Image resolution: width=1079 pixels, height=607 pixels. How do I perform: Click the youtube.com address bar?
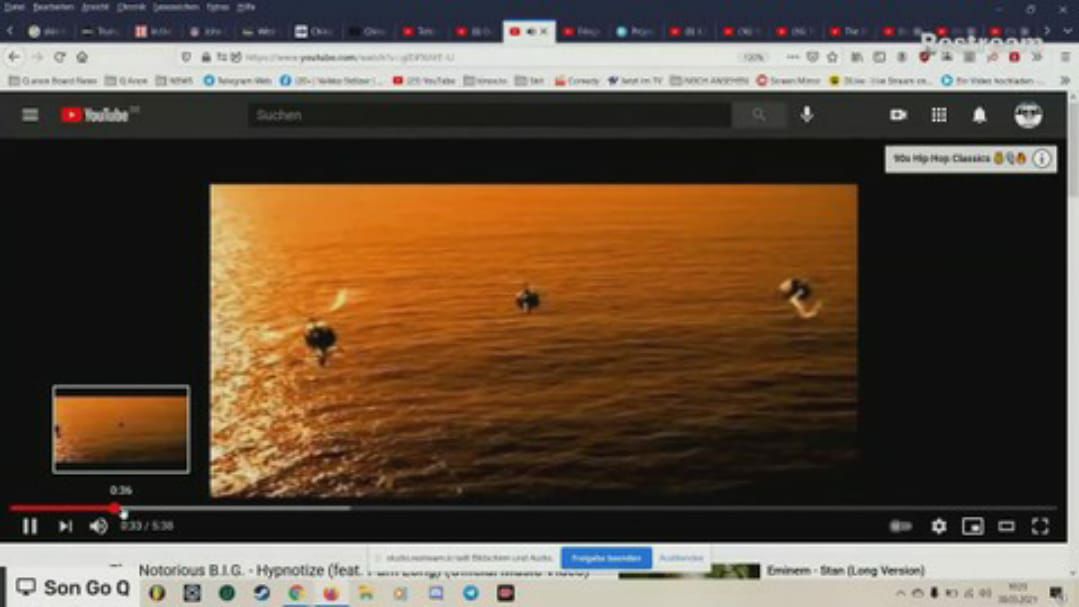click(475, 57)
